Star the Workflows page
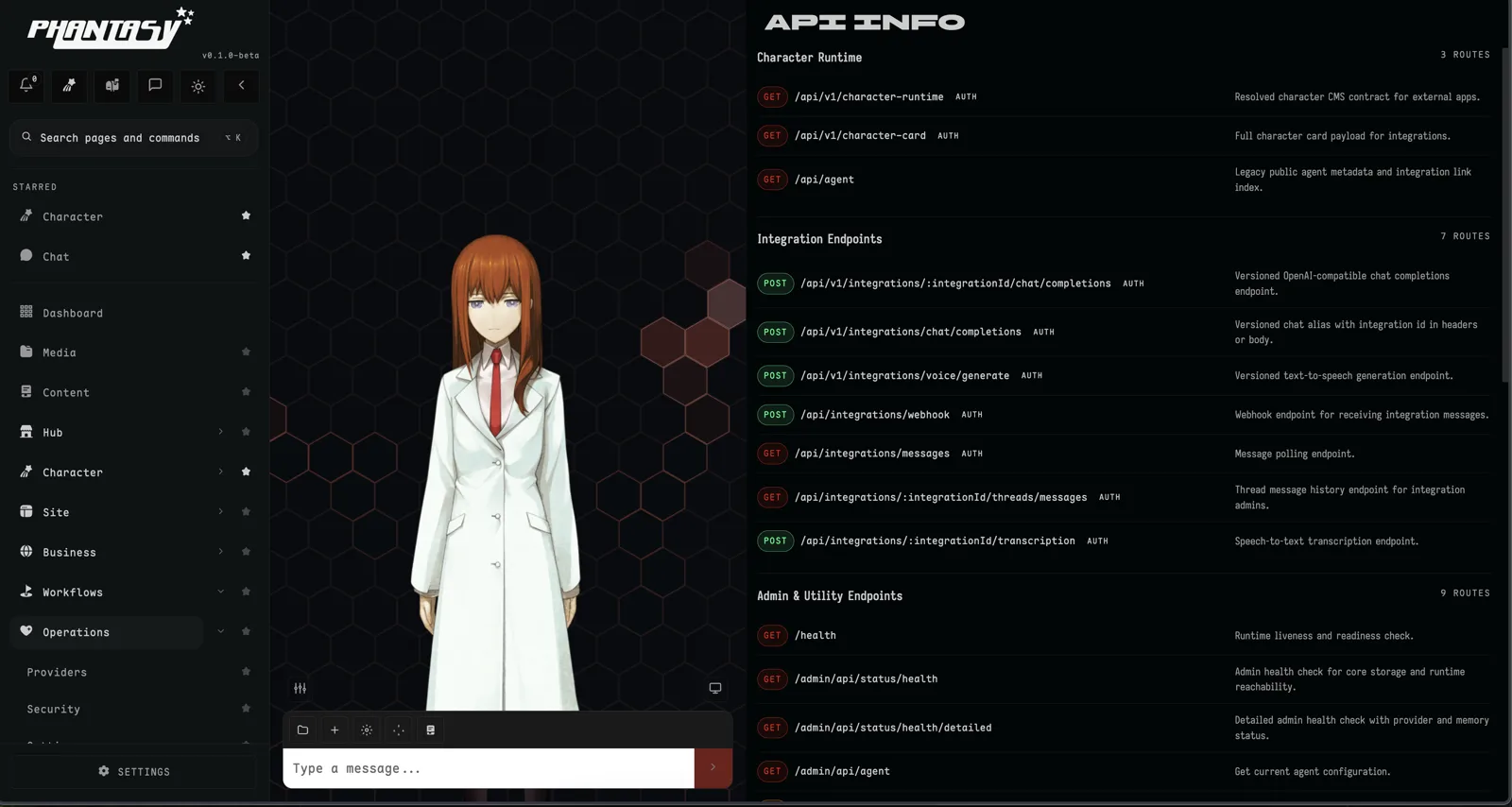 click(x=246, y=592)
